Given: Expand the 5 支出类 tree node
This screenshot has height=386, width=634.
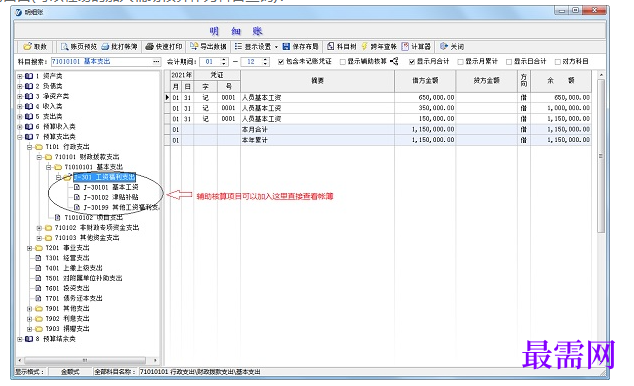Looking at the screenshot, I should (x=19, y=116).
